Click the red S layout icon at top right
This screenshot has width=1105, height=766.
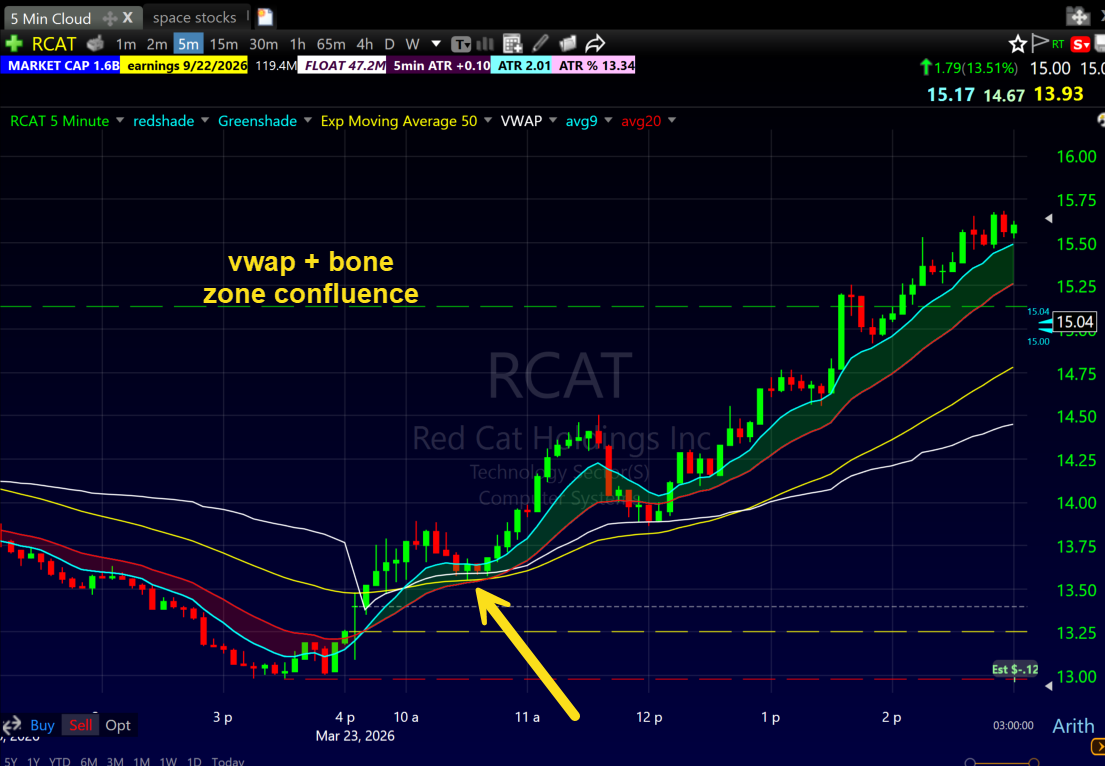tap(1081, 44)
